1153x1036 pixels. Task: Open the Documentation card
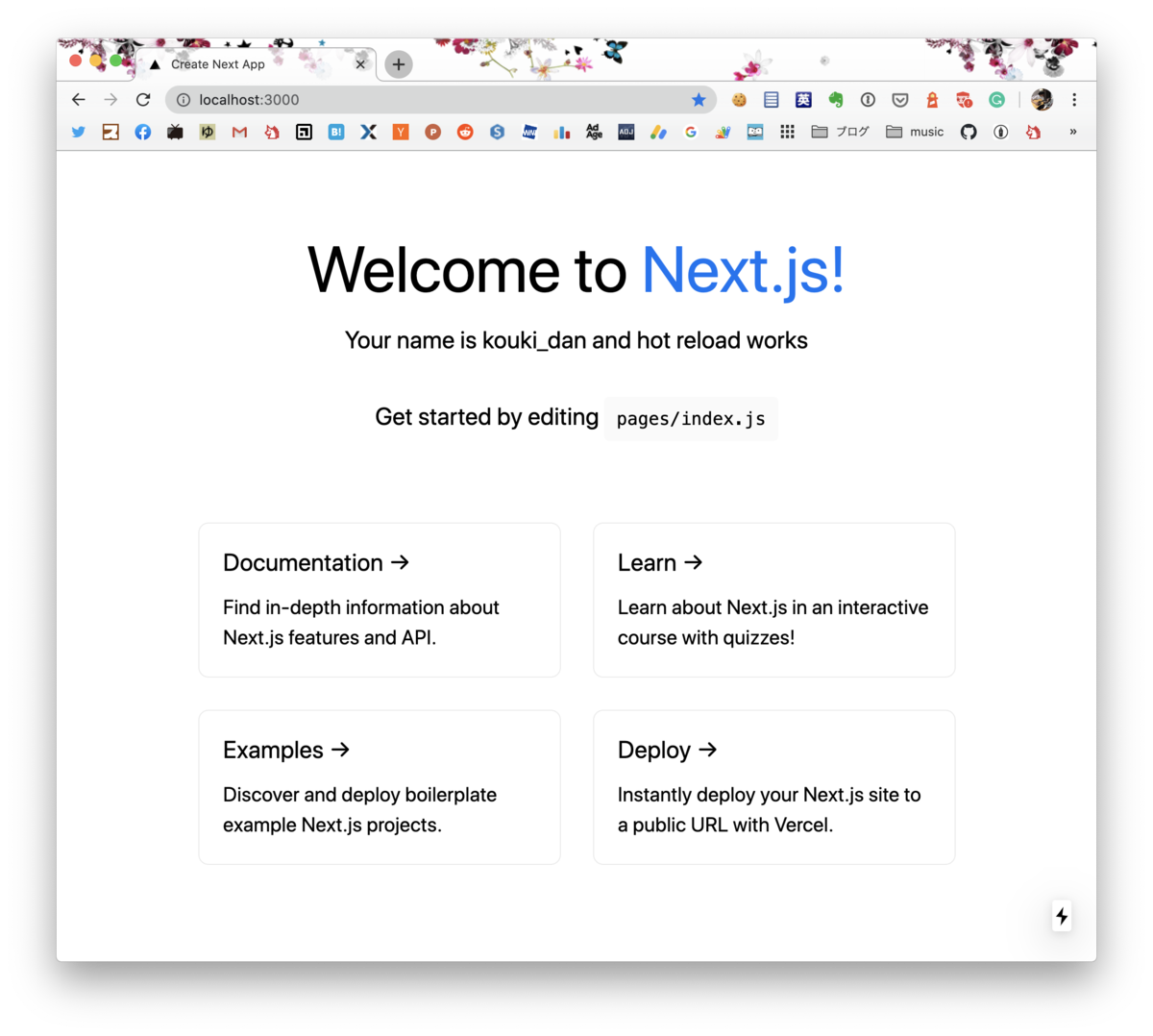(x=380, y=600)
